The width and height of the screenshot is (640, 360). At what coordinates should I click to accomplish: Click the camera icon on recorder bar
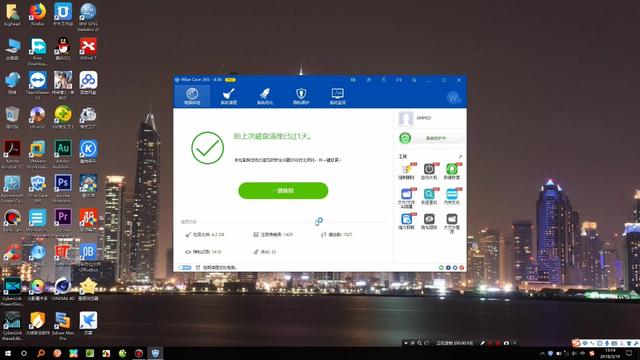pos(506,343)
